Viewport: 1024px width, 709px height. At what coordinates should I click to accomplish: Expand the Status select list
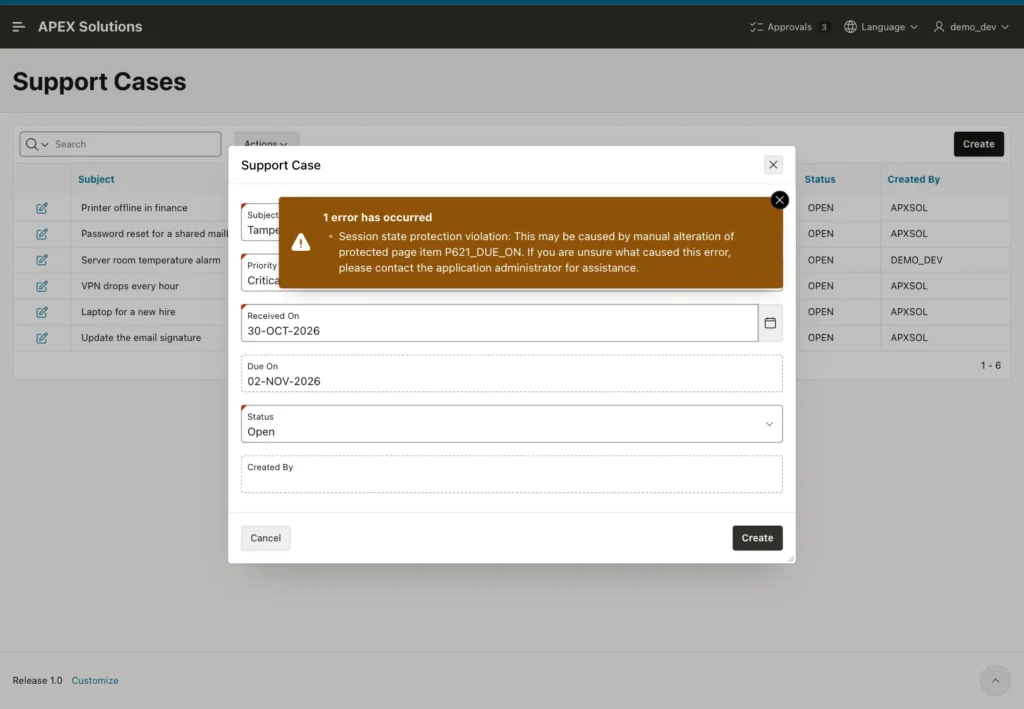click(x=511, y=424)
